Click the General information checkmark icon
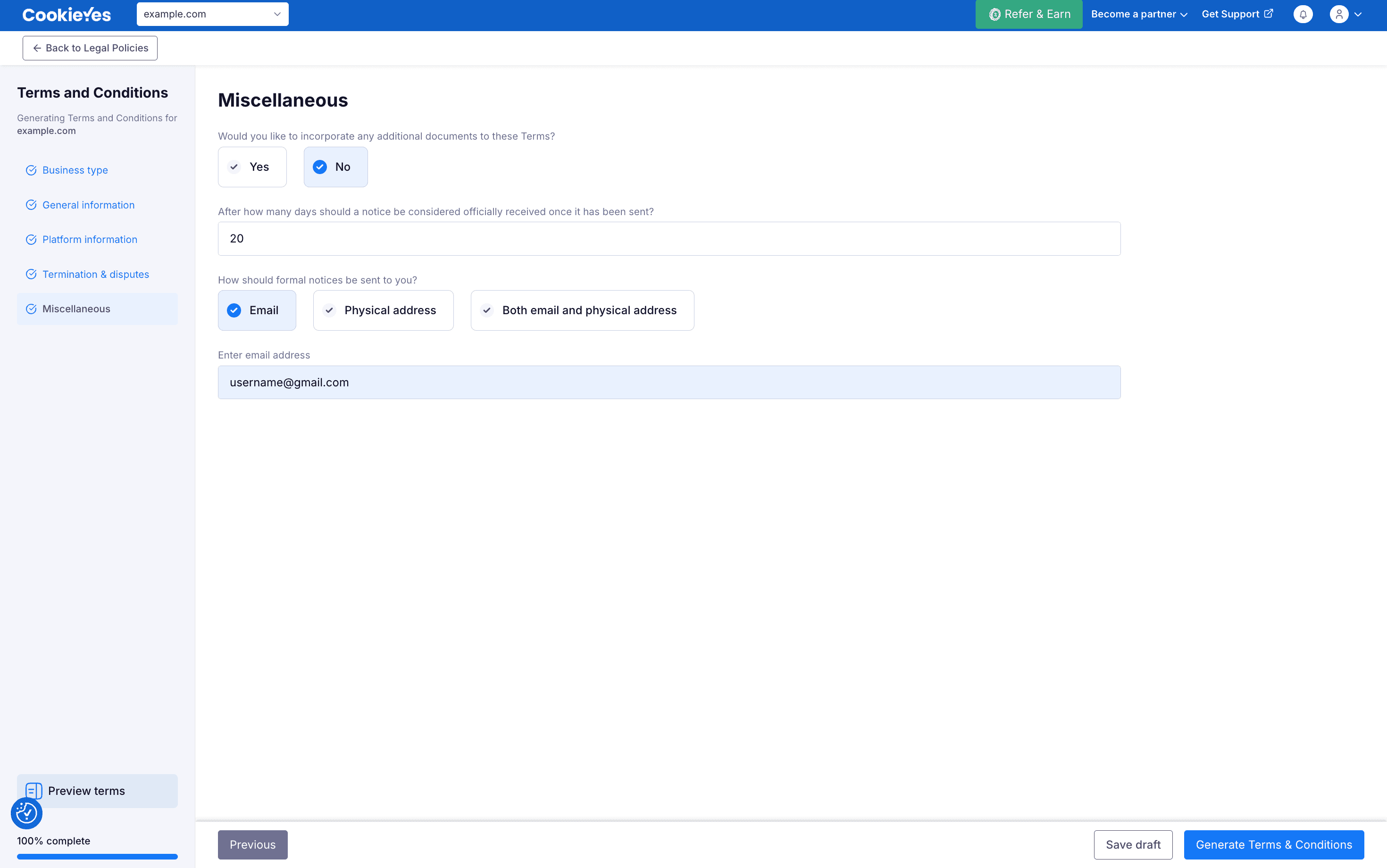This screenshot has width=1387, height=868. click(x=31, y=205)
